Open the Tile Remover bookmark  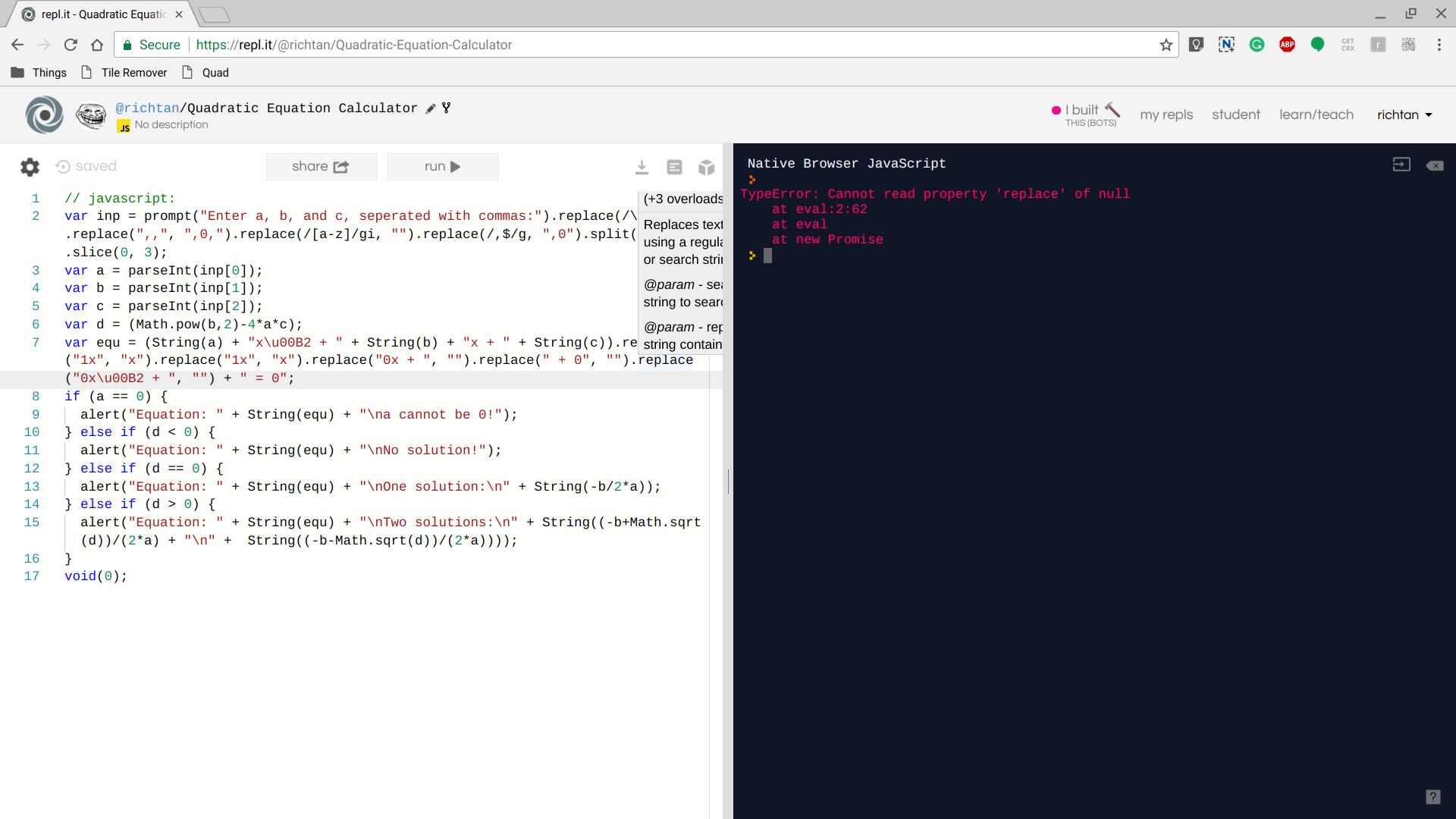(124, 73)
